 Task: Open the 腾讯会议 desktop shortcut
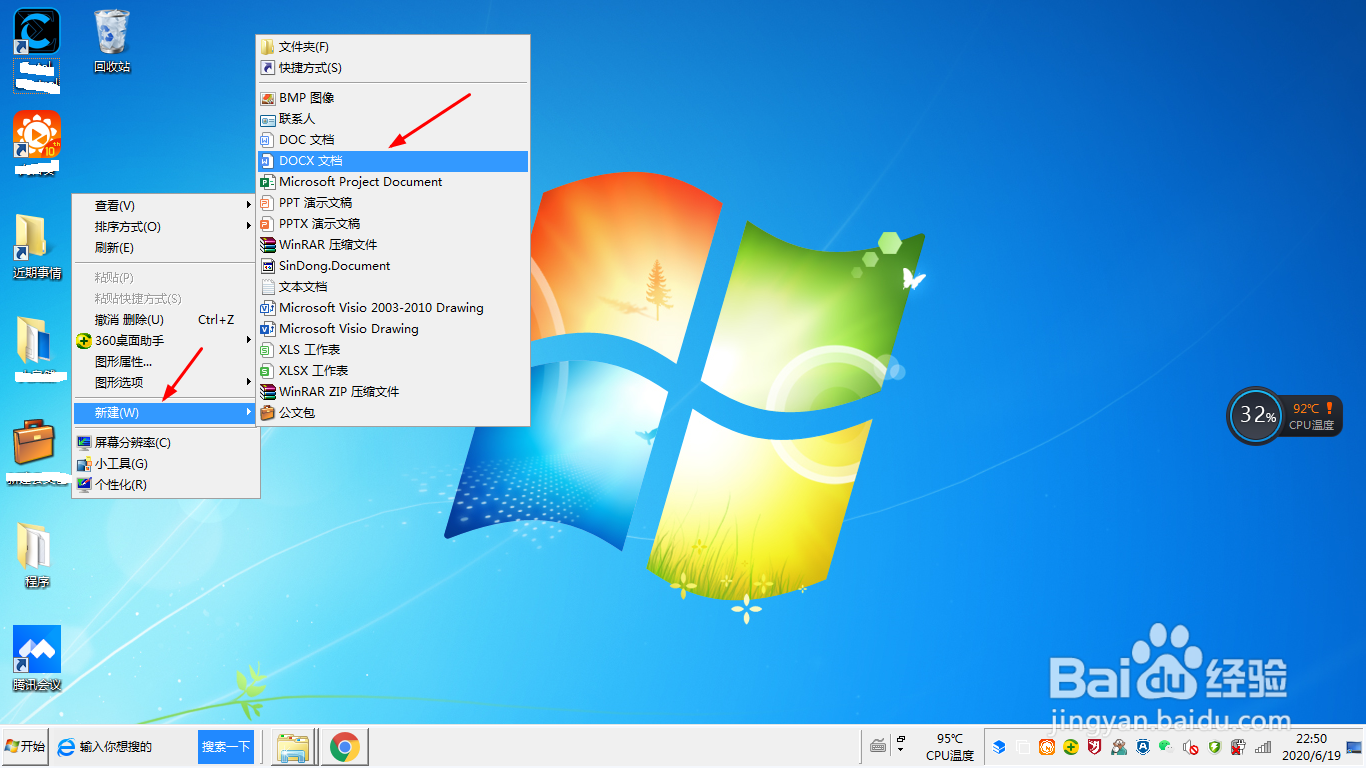(37, 657)
